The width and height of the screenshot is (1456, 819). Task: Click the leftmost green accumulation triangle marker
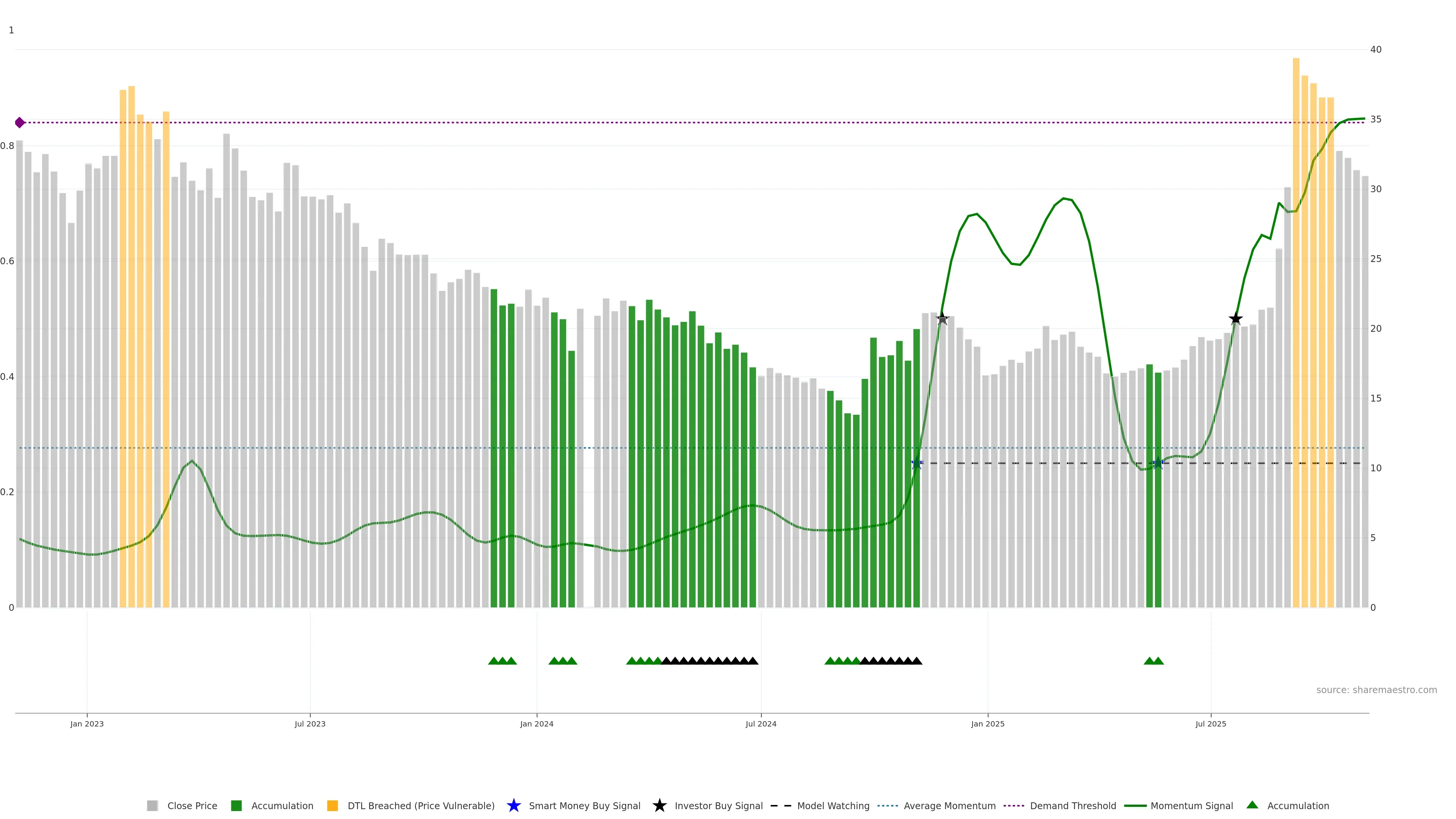tap(493, 661)
